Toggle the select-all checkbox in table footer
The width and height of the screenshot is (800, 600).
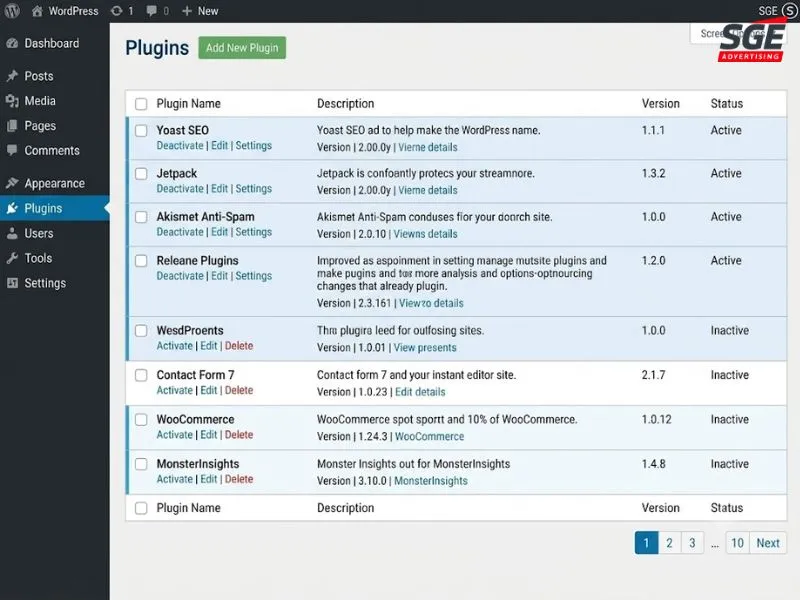141,509
